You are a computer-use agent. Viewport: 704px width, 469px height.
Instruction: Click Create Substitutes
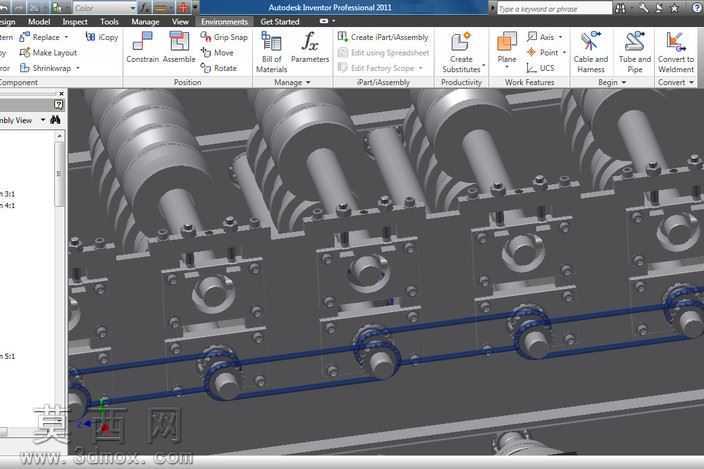tap(461, 52)
